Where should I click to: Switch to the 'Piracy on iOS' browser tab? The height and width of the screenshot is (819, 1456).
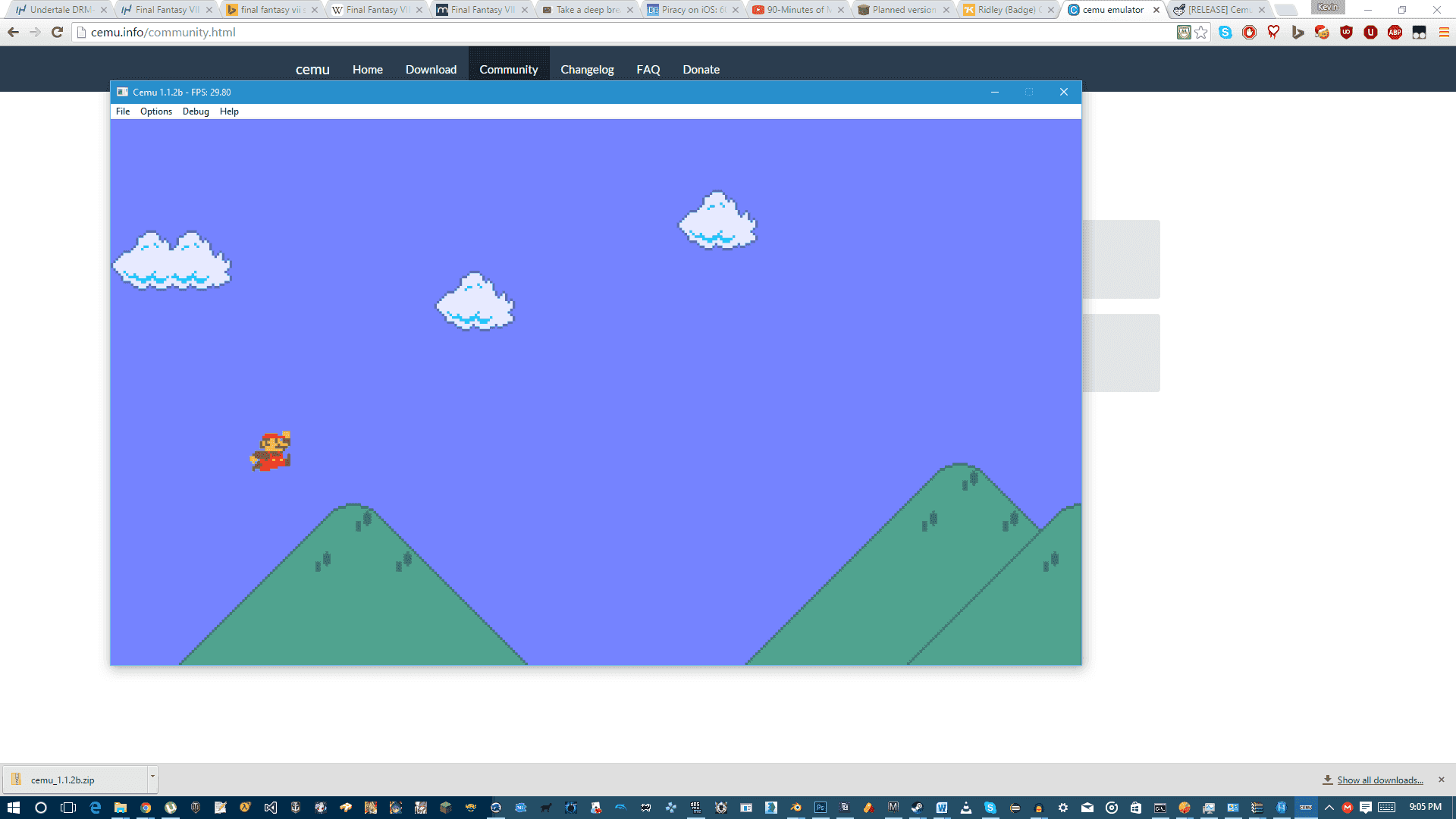pos(692,10)
